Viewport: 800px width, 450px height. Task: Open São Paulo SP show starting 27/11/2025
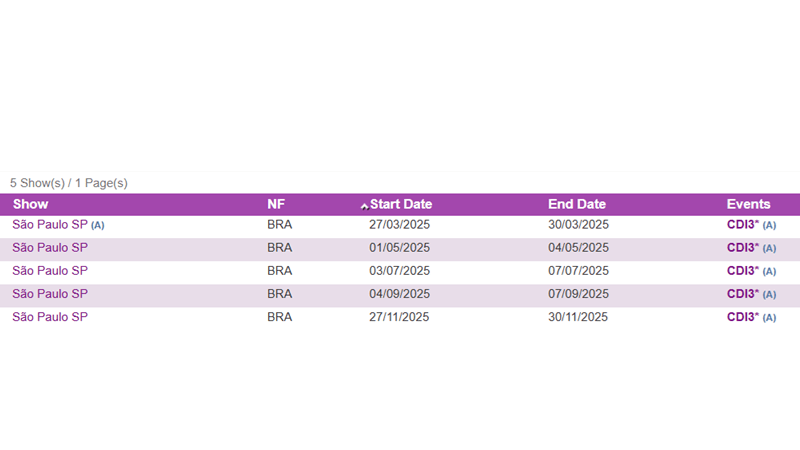pos(50,317)
